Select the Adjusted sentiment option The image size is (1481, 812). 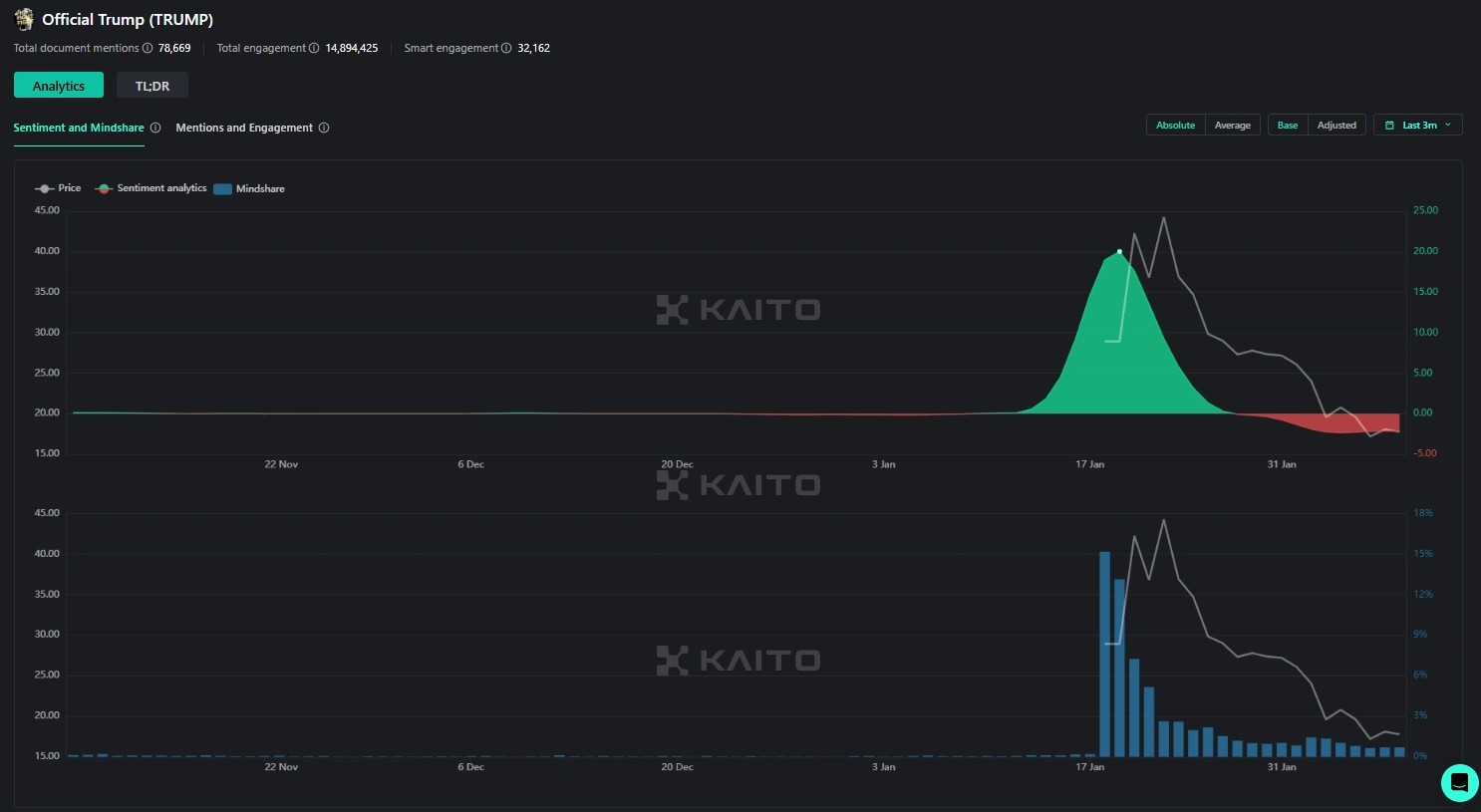pyautogui.click(x=1335, y=126)
